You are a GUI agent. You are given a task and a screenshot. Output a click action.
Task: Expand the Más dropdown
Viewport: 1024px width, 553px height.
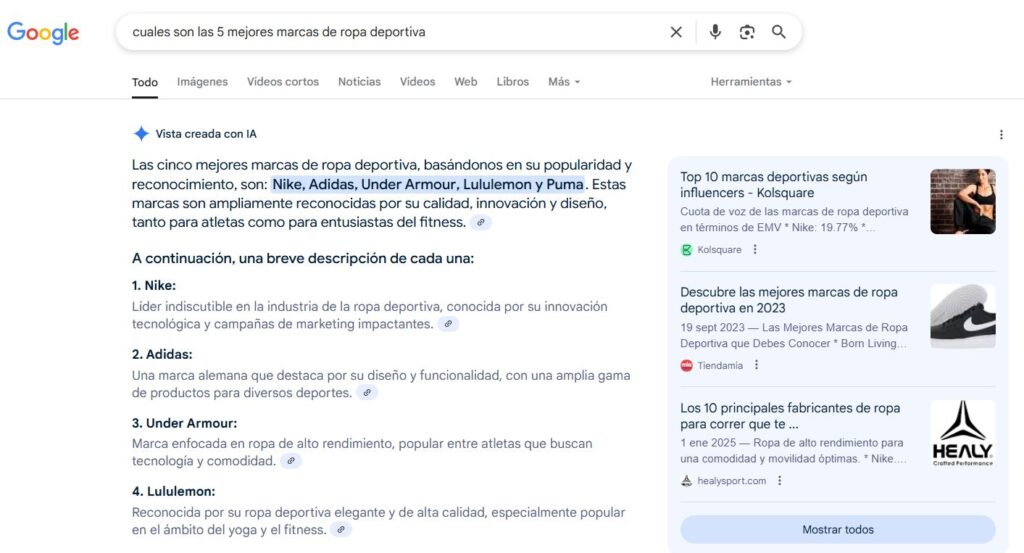564,82
